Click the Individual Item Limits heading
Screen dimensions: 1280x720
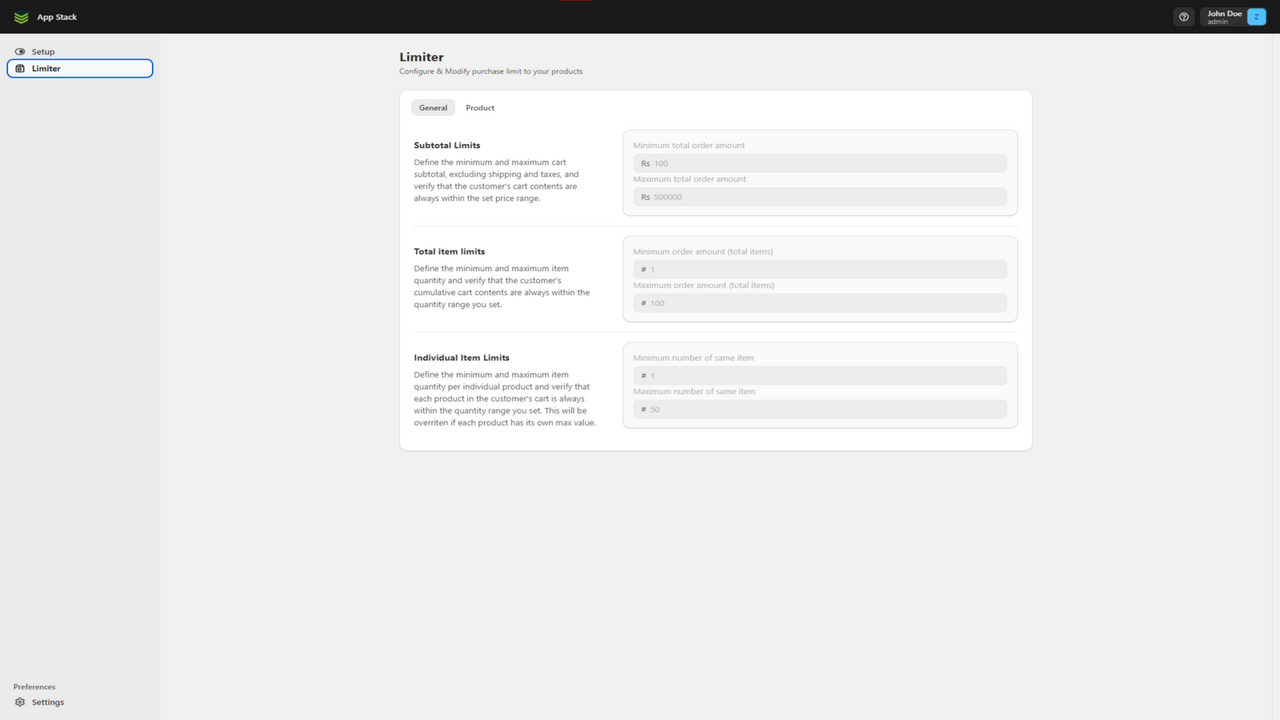462,358
